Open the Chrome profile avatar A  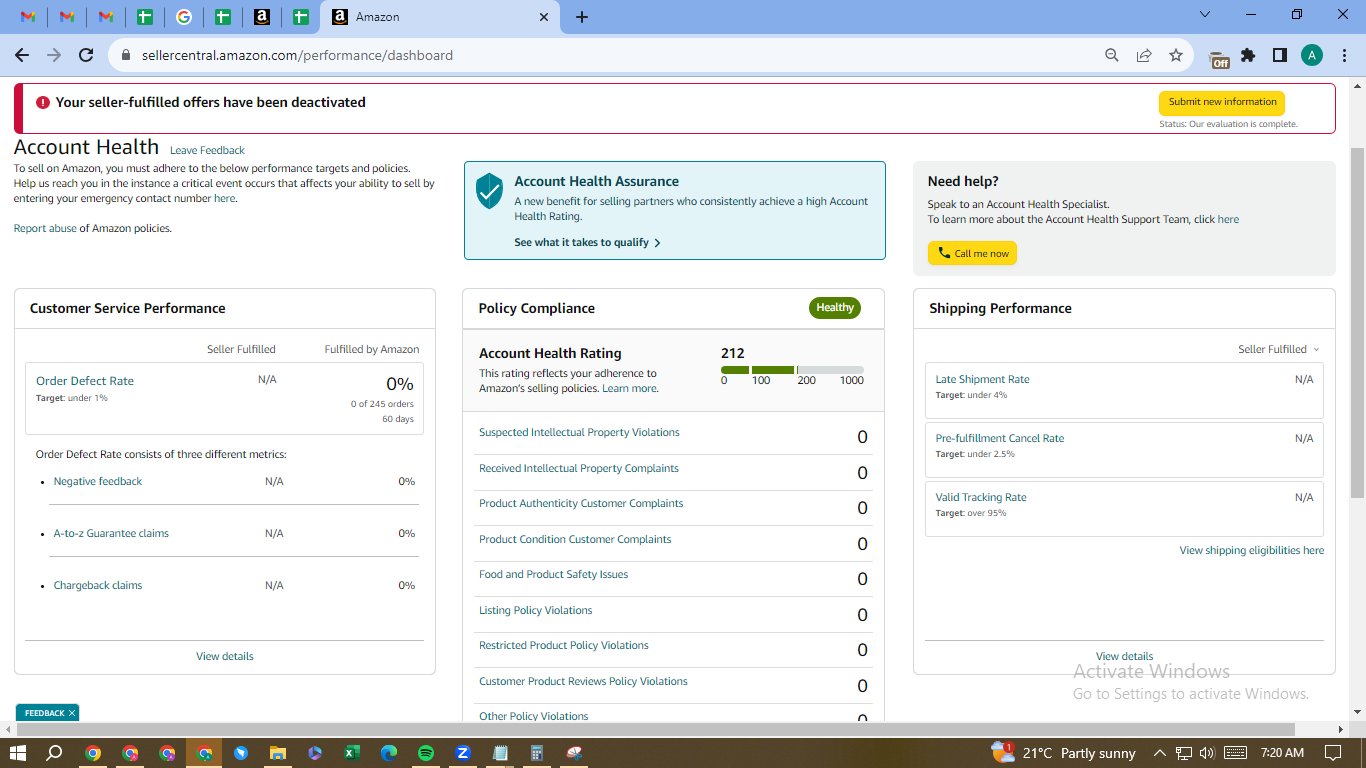(1312, 55)
